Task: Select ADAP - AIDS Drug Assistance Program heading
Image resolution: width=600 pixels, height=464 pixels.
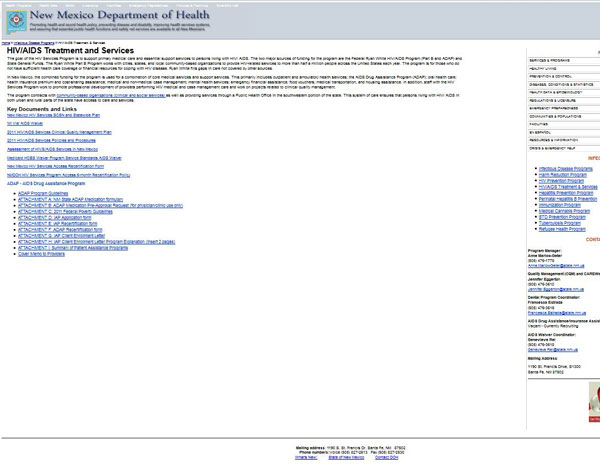Action: (46, 184)
